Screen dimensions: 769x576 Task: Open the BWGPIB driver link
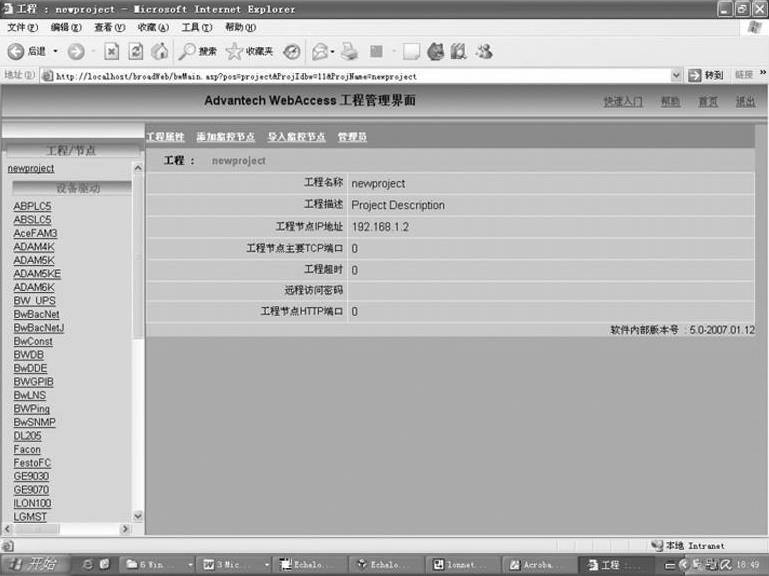33,382
